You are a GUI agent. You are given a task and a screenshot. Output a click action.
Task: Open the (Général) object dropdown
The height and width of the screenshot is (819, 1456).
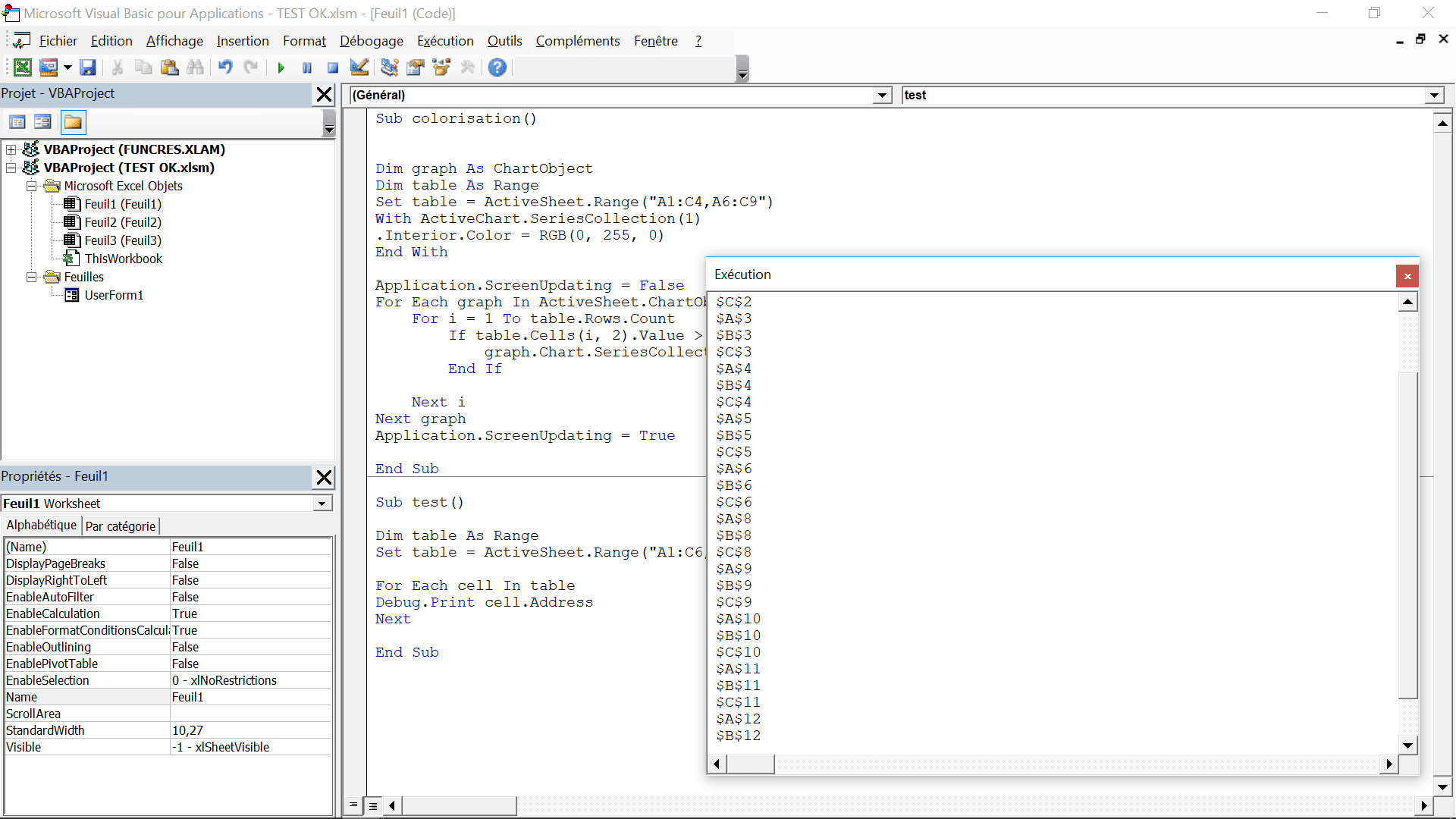(x=882, y=96)
